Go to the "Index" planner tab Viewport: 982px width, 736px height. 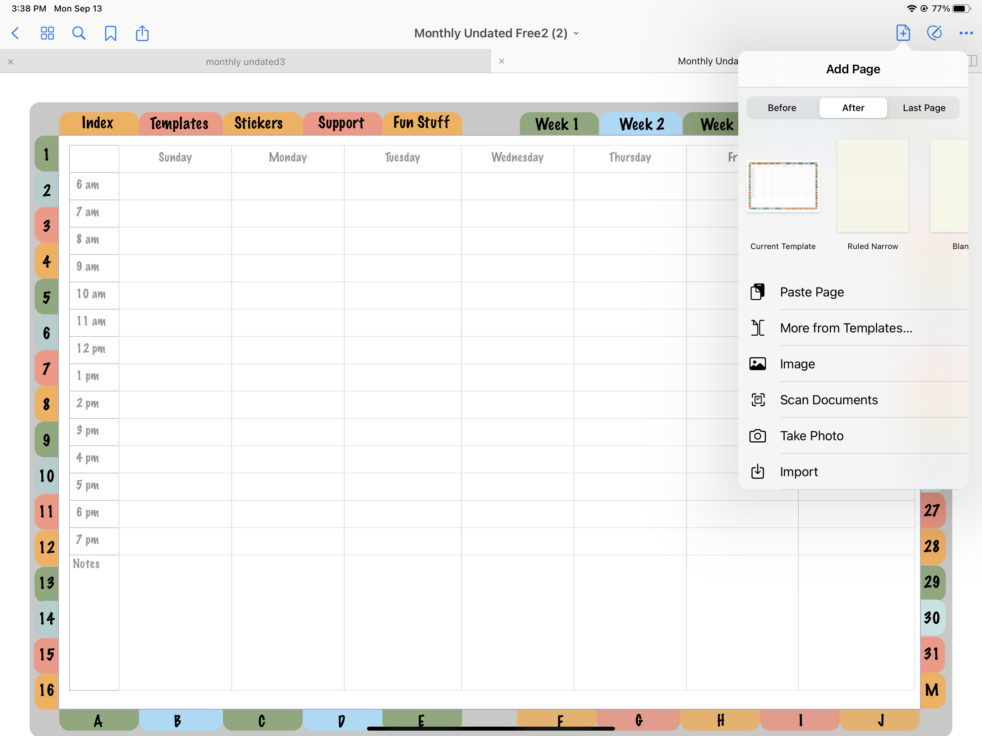97,123
